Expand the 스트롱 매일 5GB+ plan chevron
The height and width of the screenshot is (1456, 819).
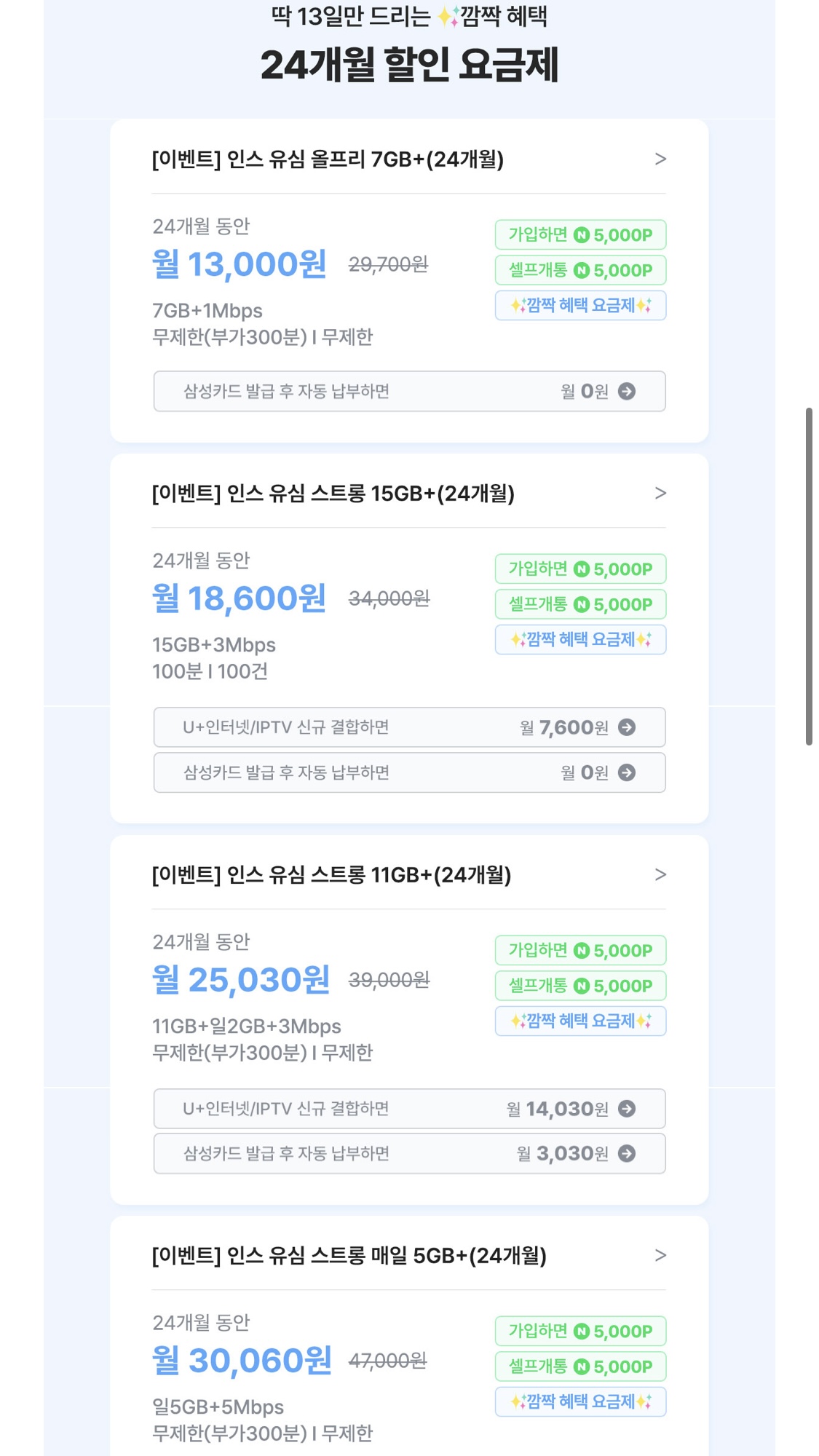pyautogui.click(x=660, y=1255)
